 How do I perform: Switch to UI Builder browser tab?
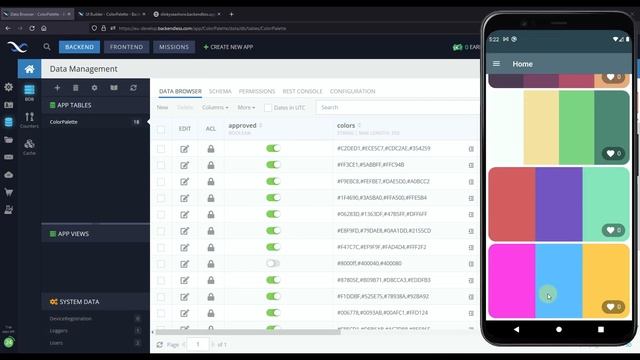[x=112, y=14]
